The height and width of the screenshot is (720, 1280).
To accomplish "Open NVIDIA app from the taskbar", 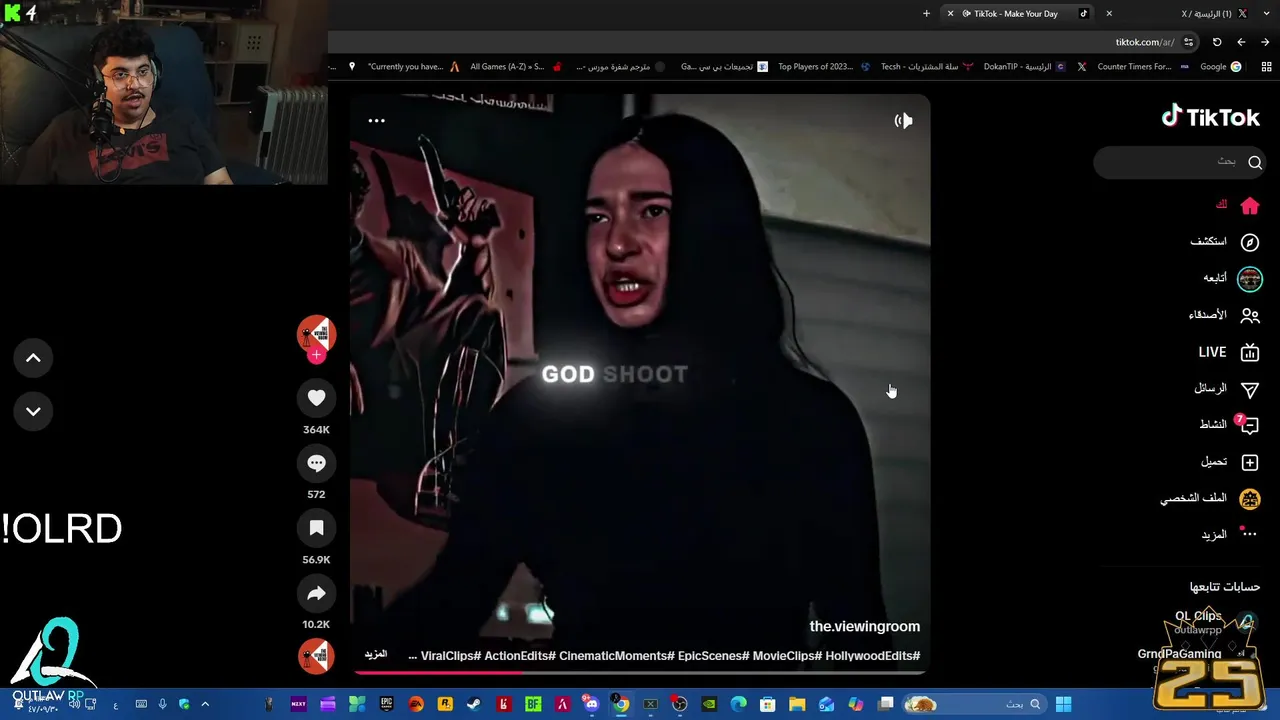I will (709, 704).
